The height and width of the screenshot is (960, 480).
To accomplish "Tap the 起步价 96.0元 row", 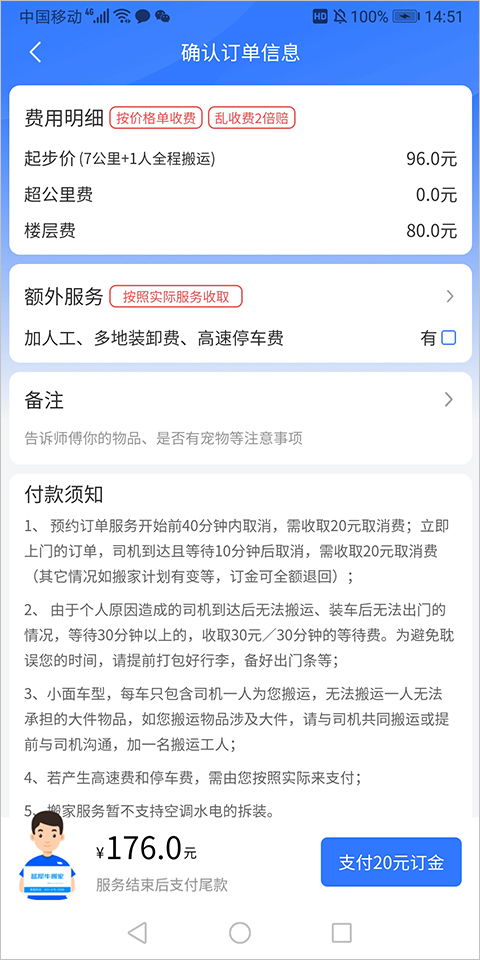I will (240, 159).
